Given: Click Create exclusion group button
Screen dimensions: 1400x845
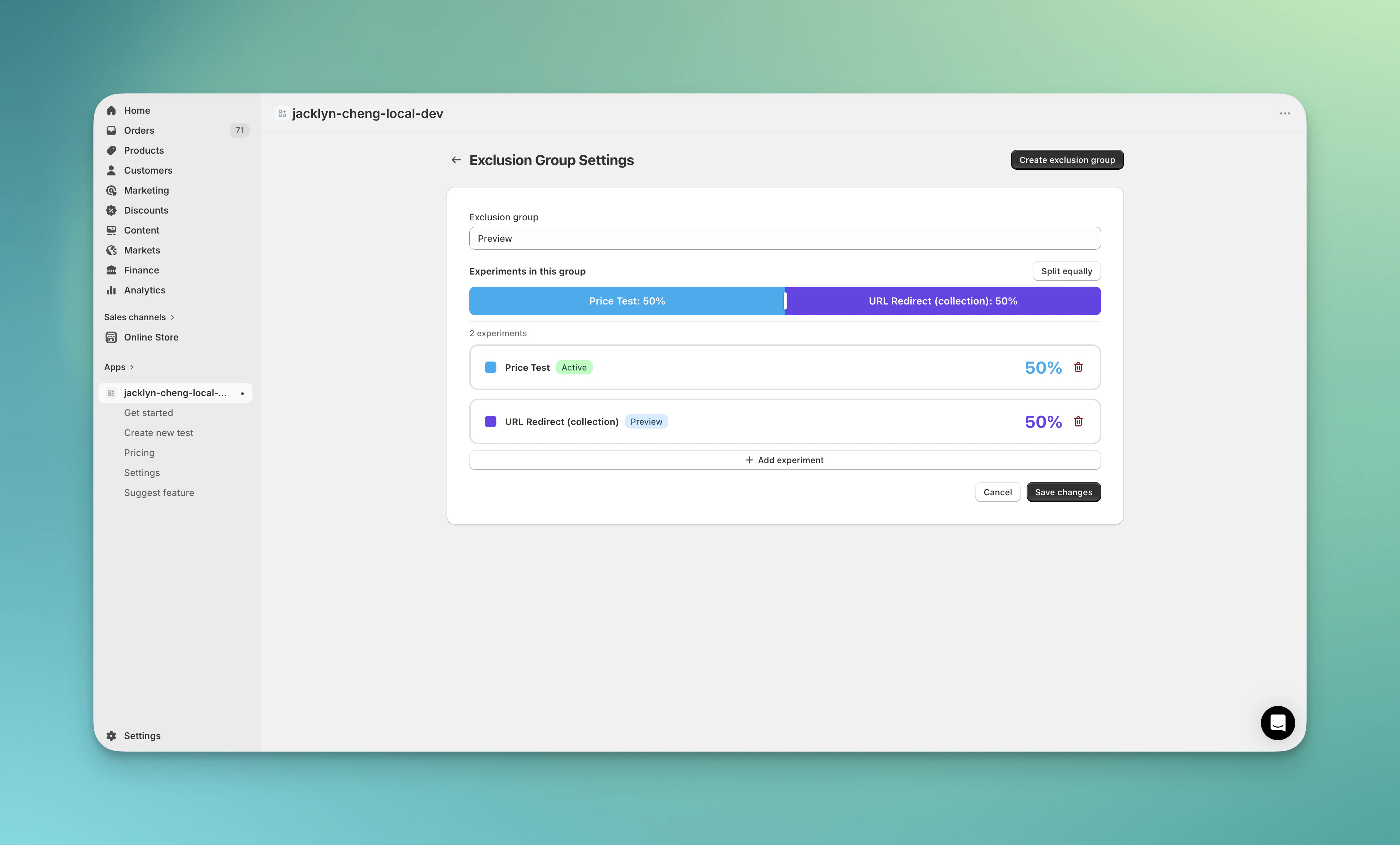Looking at the screenshot, I should coord(1067,160).
